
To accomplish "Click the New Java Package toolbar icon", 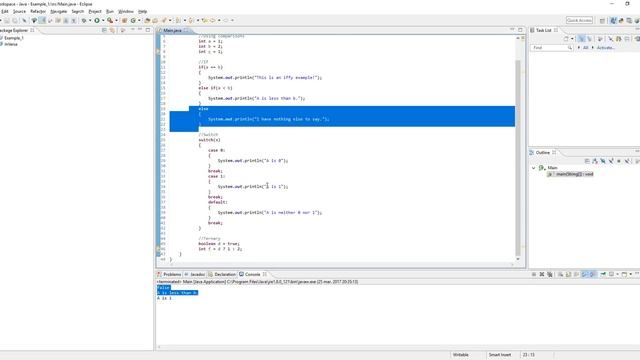I will pos(125,20).
